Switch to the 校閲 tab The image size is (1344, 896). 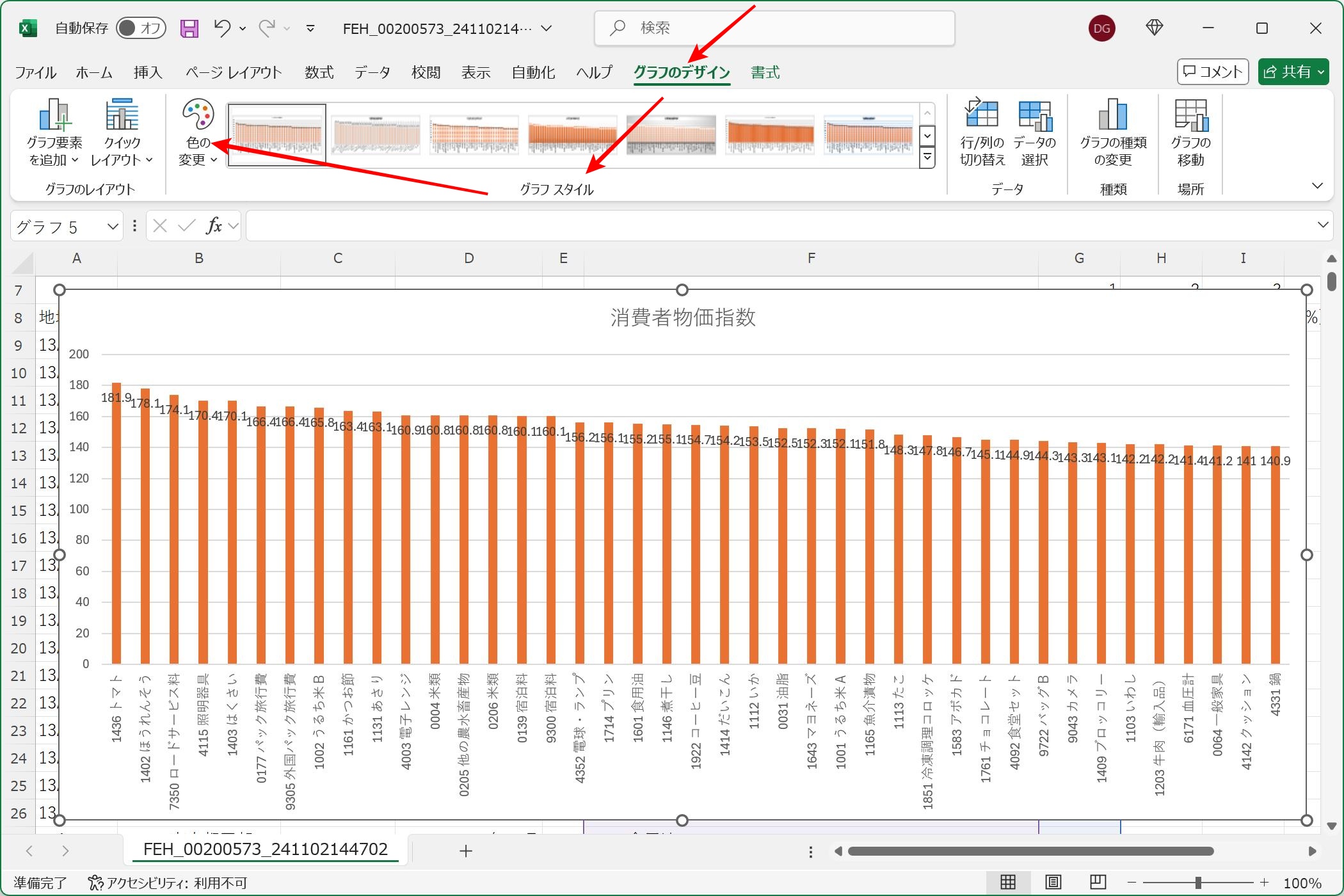(426, 72)
